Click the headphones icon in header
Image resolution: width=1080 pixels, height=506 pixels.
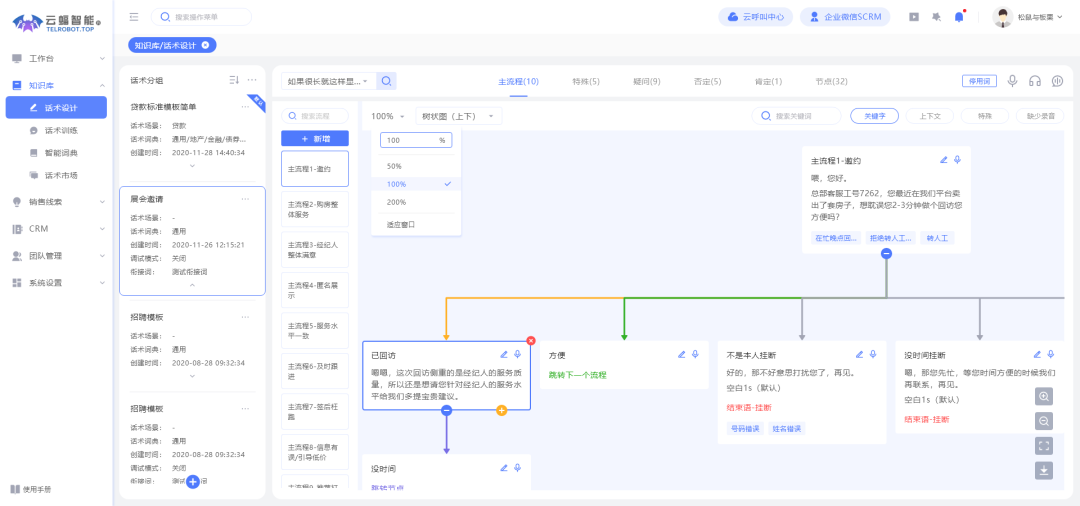click(x=1035, y=81)
